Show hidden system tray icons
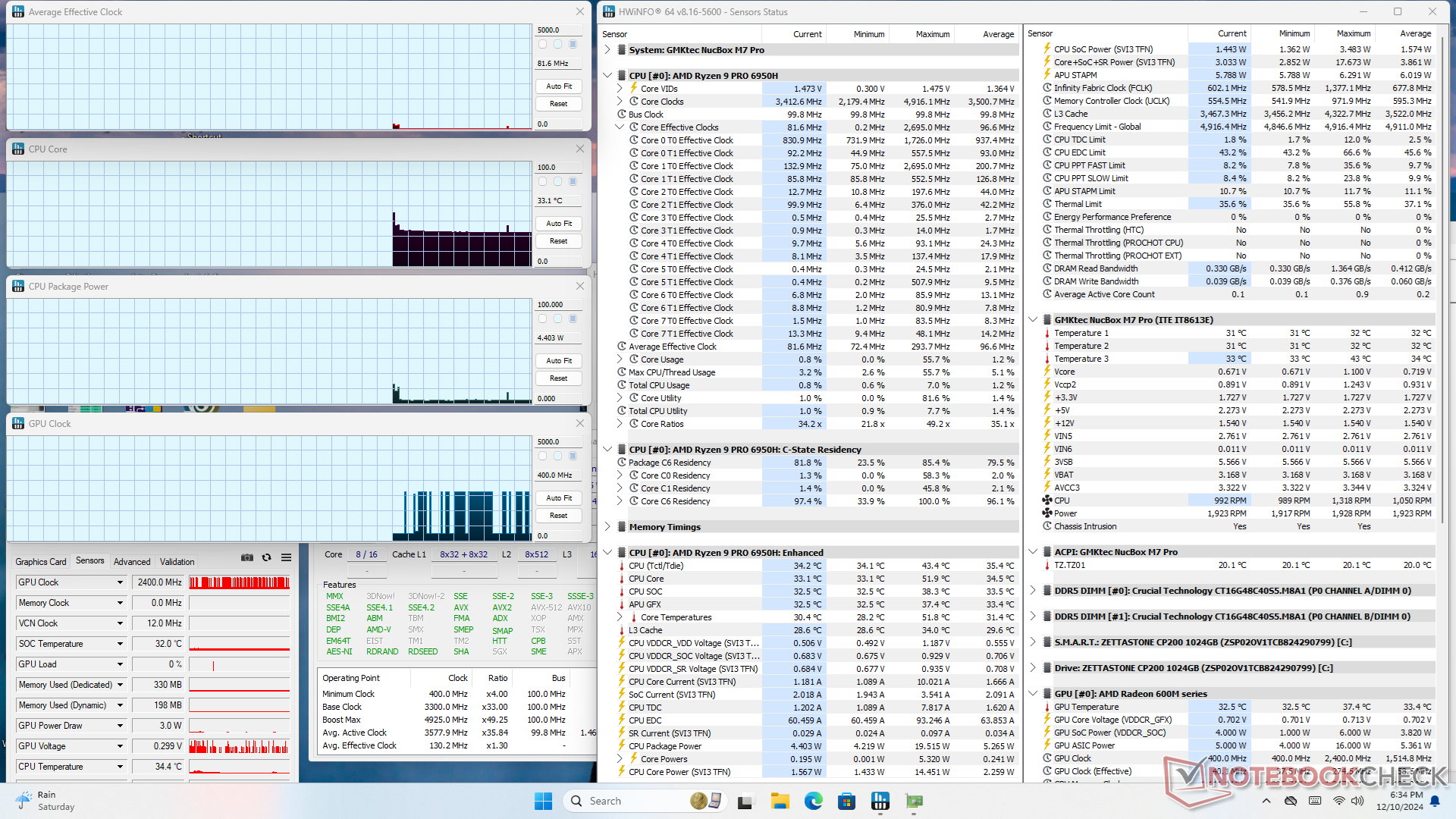This screenshot has height=819, width=1456. 1266,801
